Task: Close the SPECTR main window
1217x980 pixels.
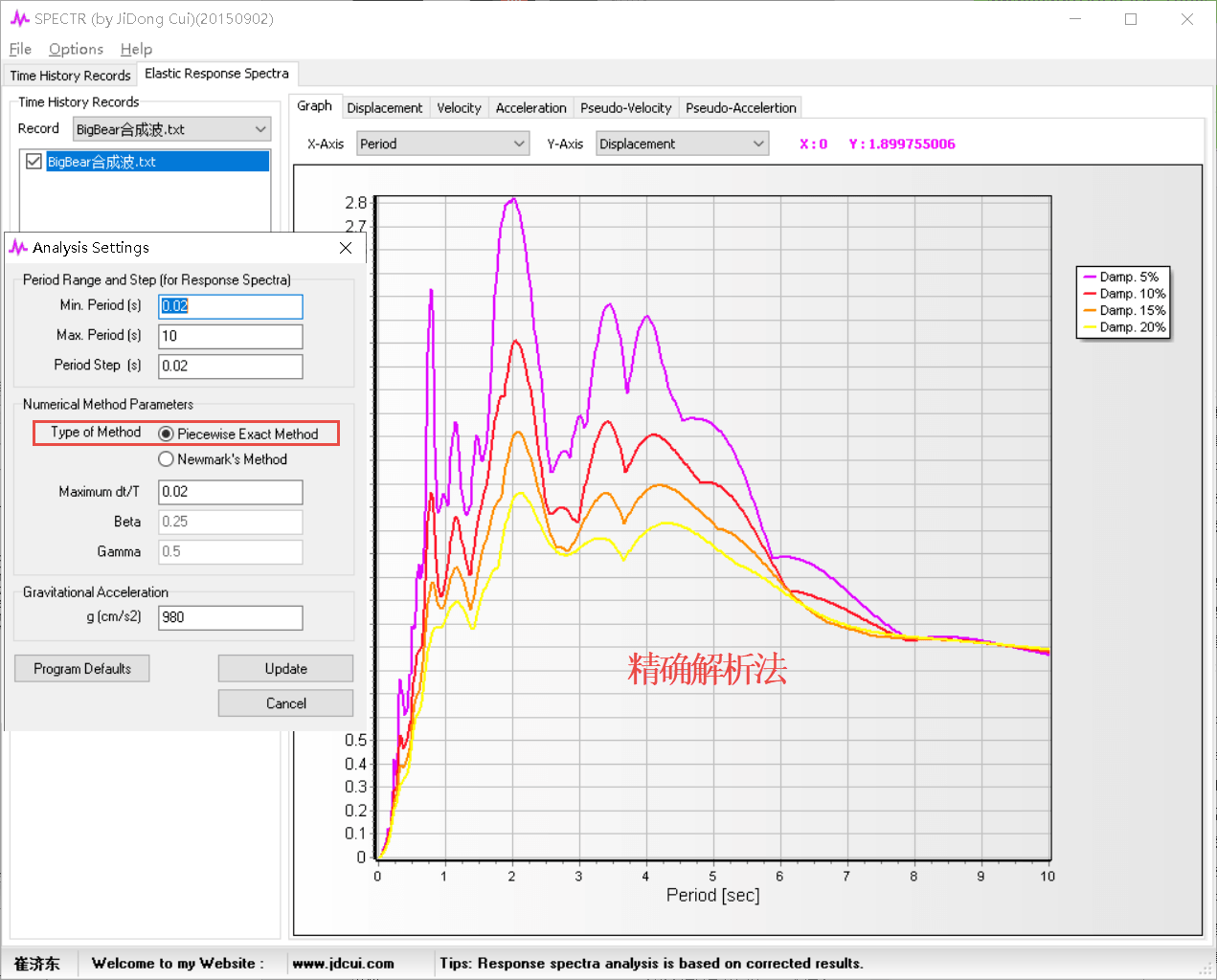Action: (x=1187, y=19)
